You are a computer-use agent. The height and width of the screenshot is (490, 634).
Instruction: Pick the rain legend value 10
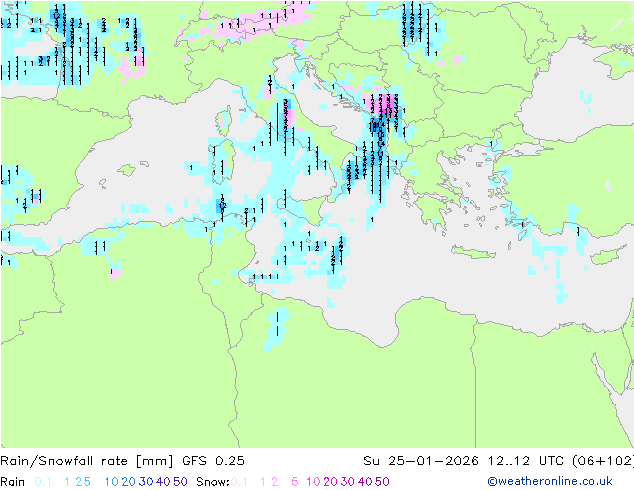(111, 482)
